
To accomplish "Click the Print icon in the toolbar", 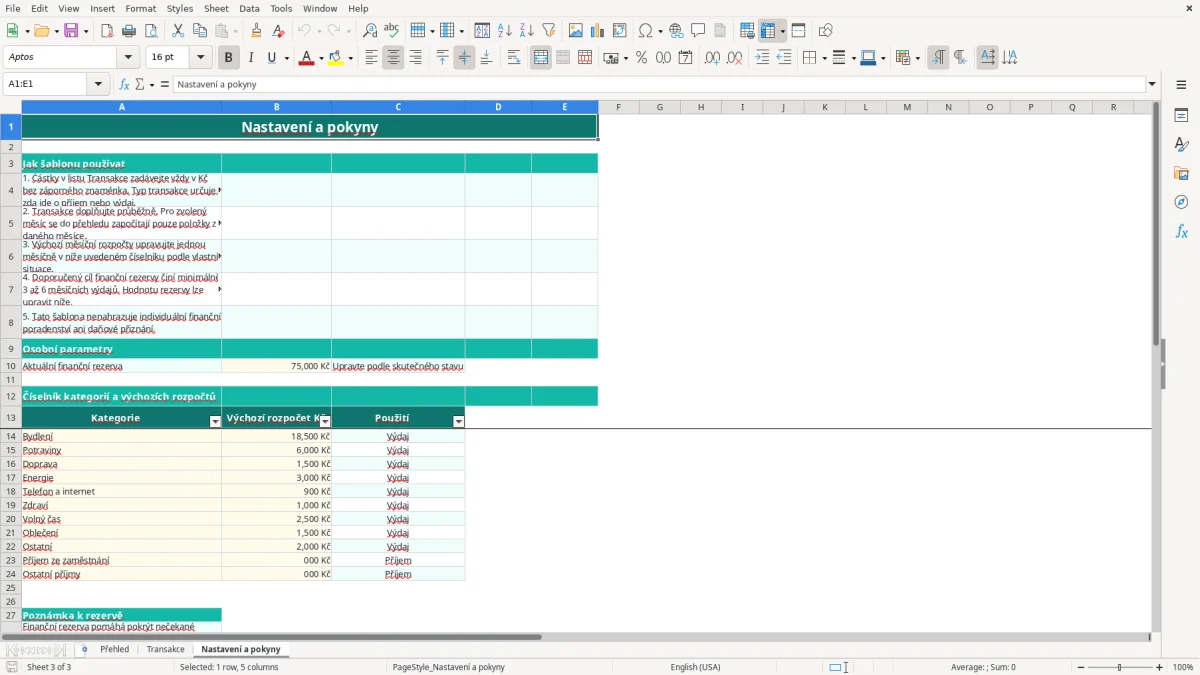I will point(129,31).
